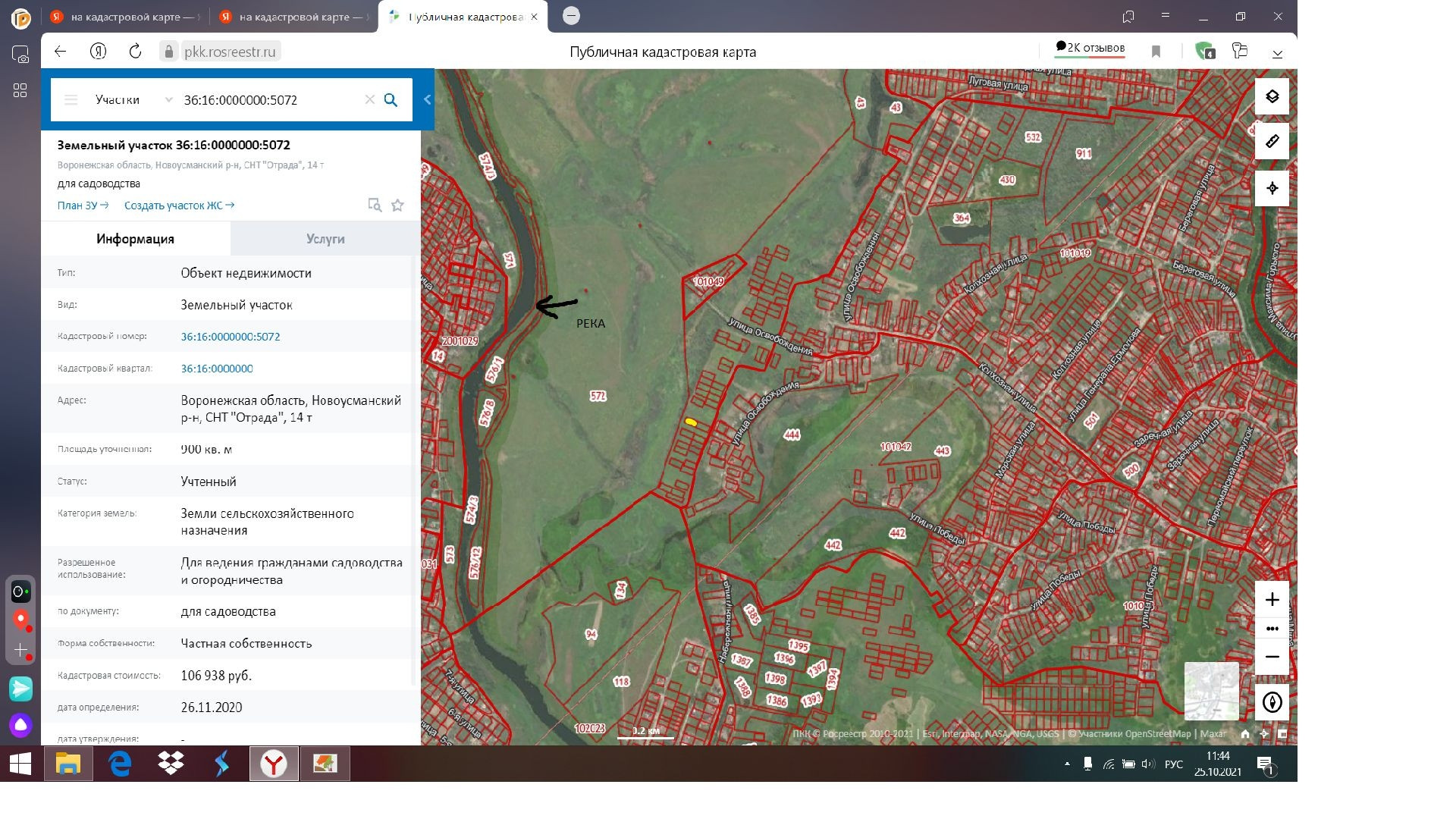Screen dimensions: 1456x819
Task: Zoom in on the map
Action: (x=1272, y=600)
